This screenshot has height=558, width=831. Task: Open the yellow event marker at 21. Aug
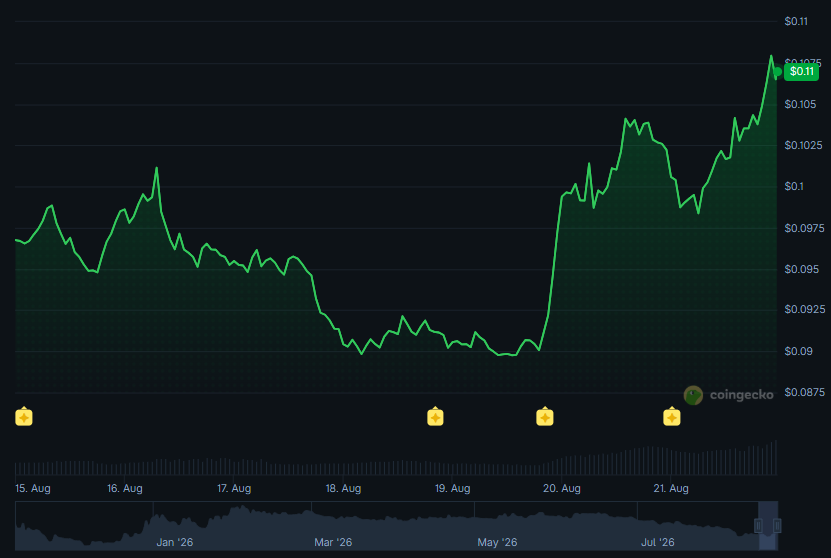[671, 417]
